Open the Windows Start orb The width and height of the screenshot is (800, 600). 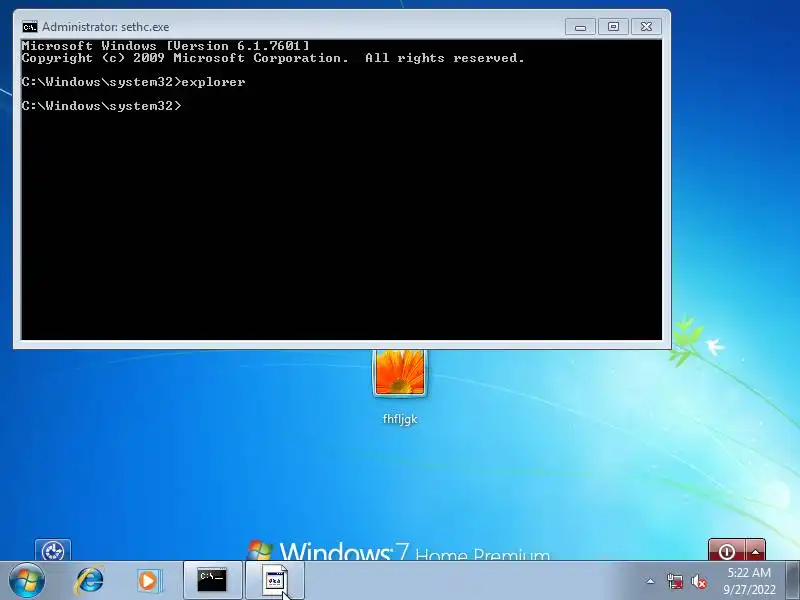coord(26,581)
